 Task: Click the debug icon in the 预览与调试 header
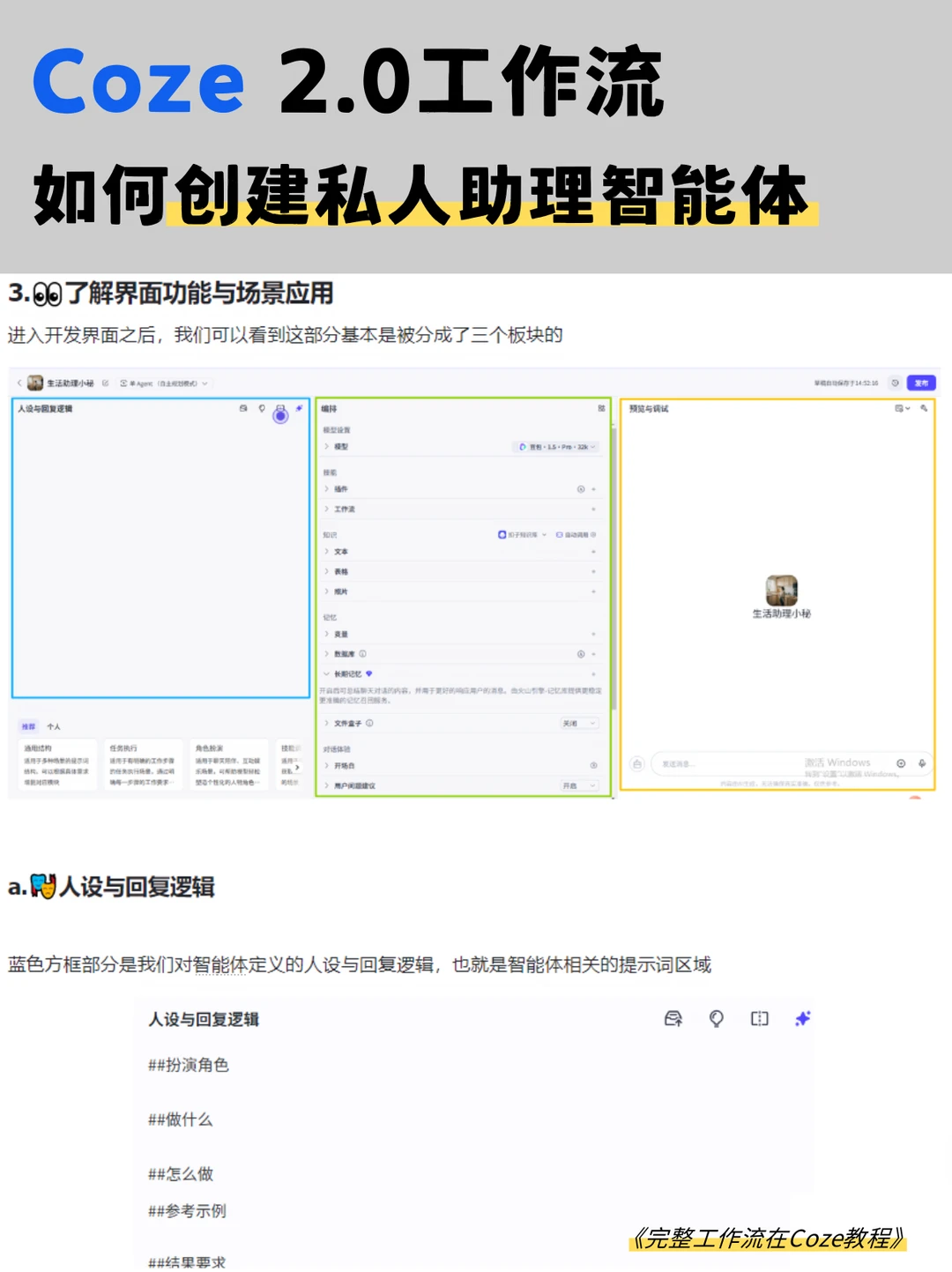(924, 408)
